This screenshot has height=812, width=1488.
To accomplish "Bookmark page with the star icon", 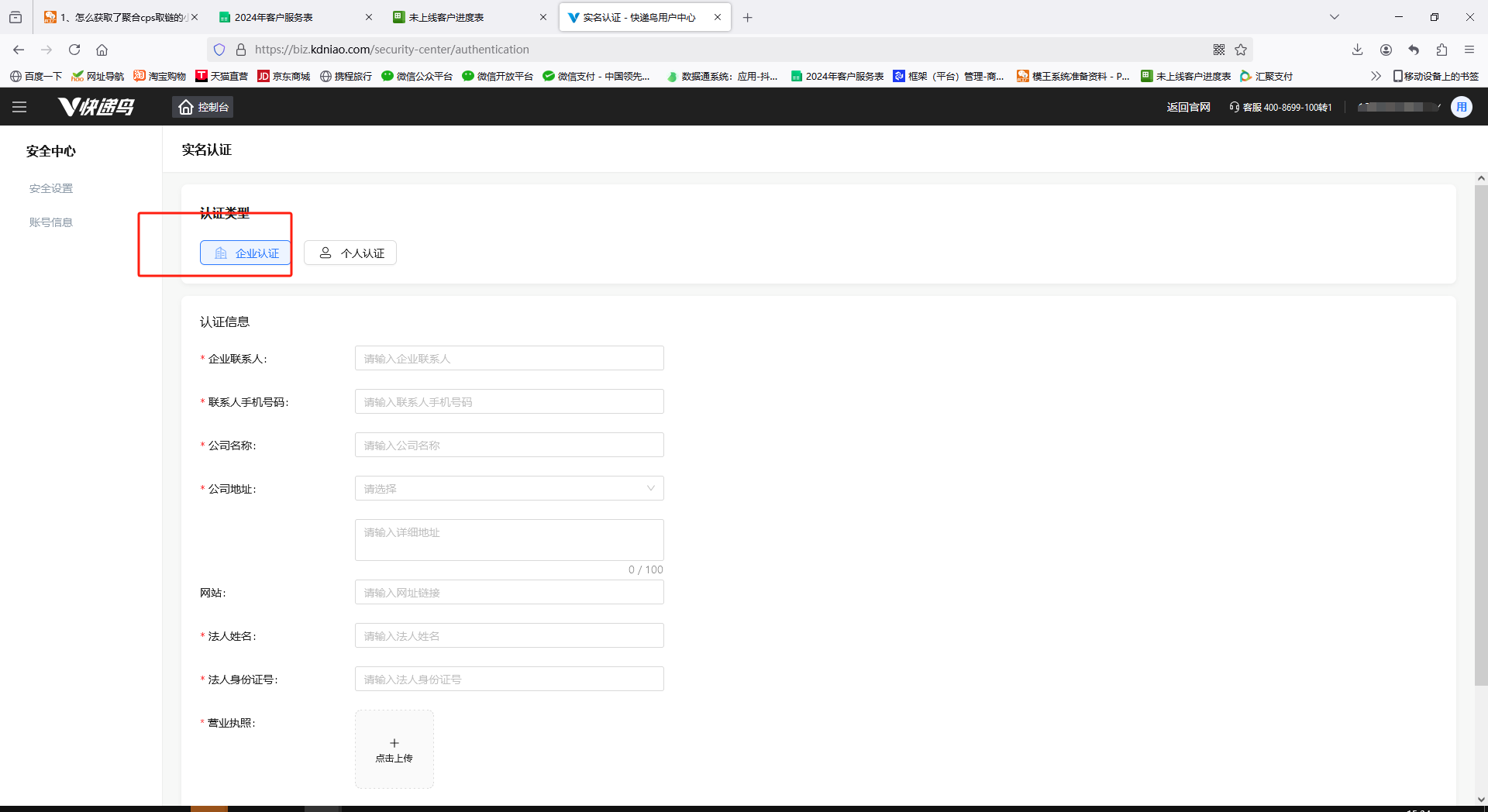I will [x=1241, y=50].
